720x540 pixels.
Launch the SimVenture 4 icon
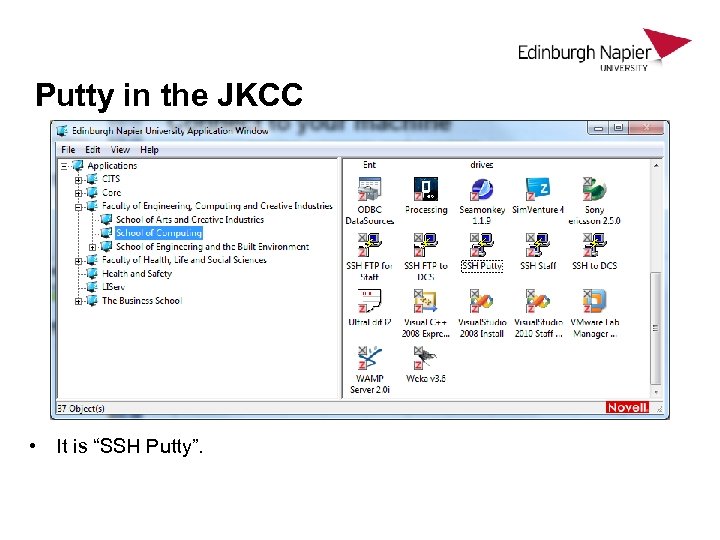tap(538, 189)
